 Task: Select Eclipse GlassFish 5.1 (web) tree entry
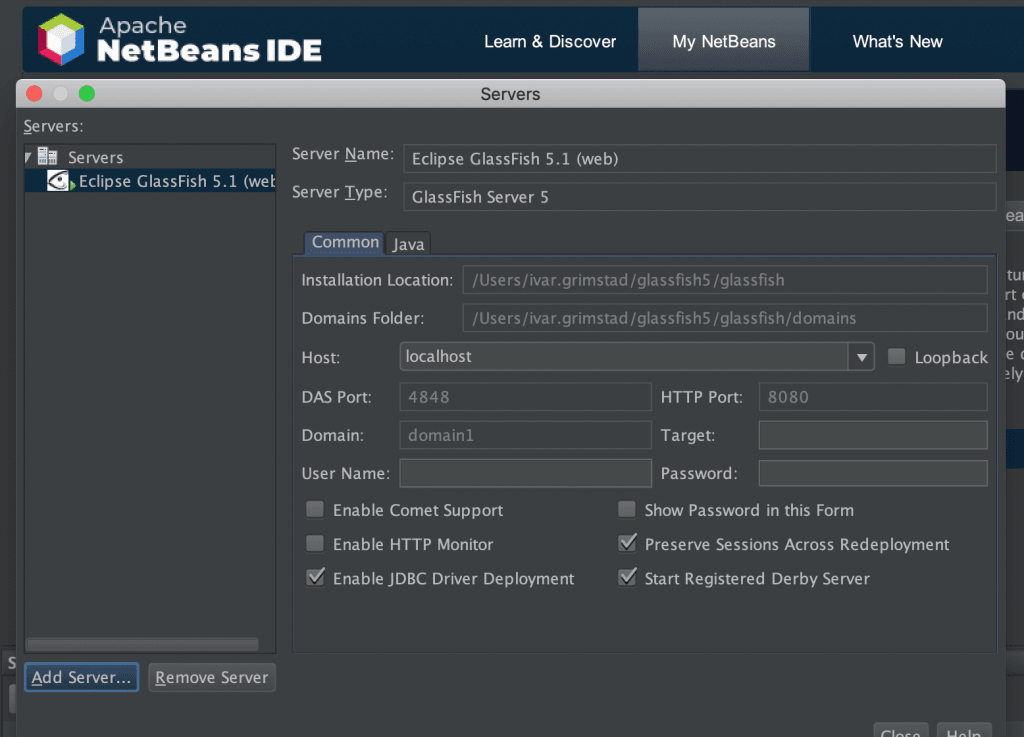tap(150, 181)
